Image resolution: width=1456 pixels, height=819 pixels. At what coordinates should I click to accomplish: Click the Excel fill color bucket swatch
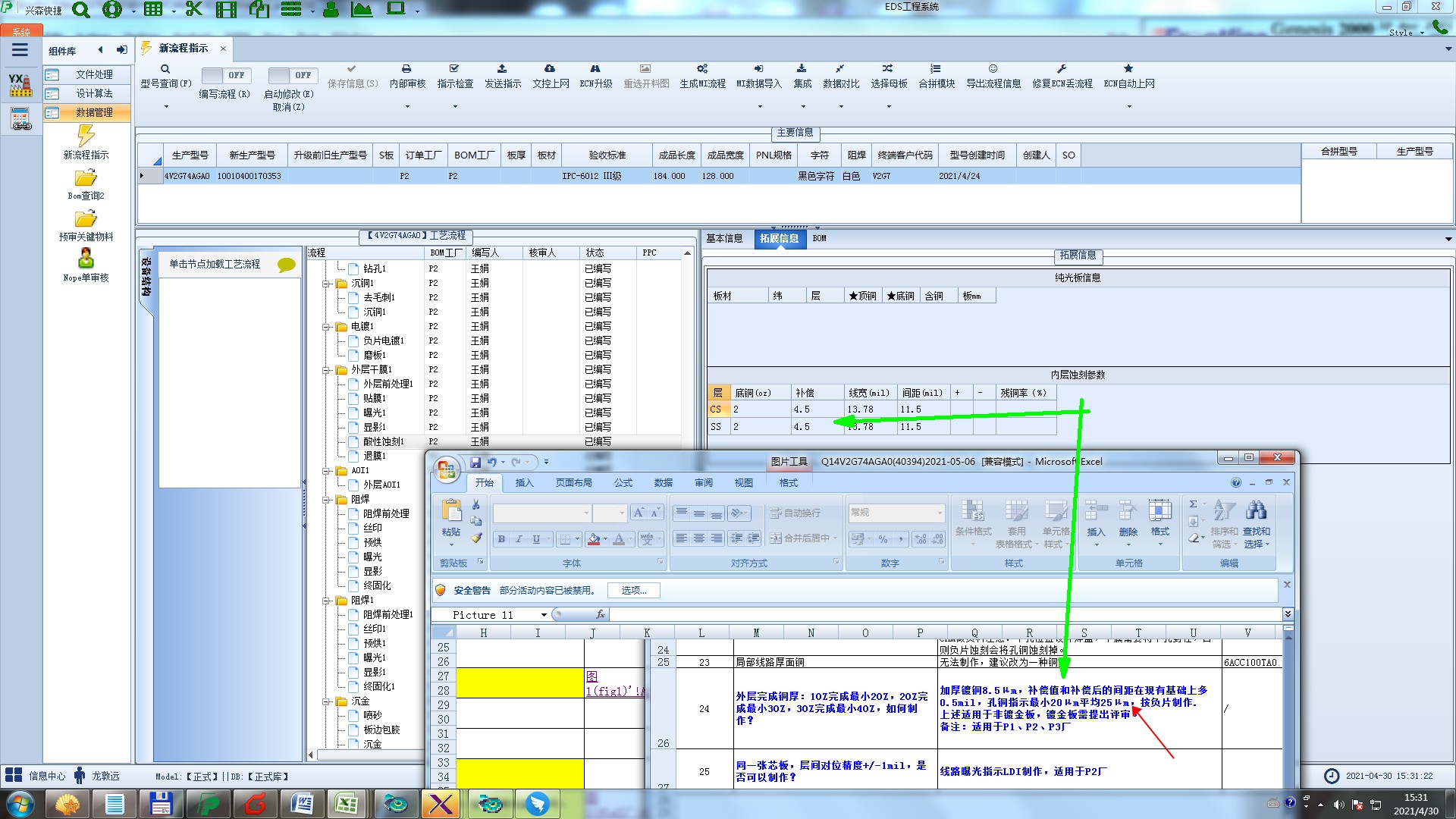coord(594,539)
